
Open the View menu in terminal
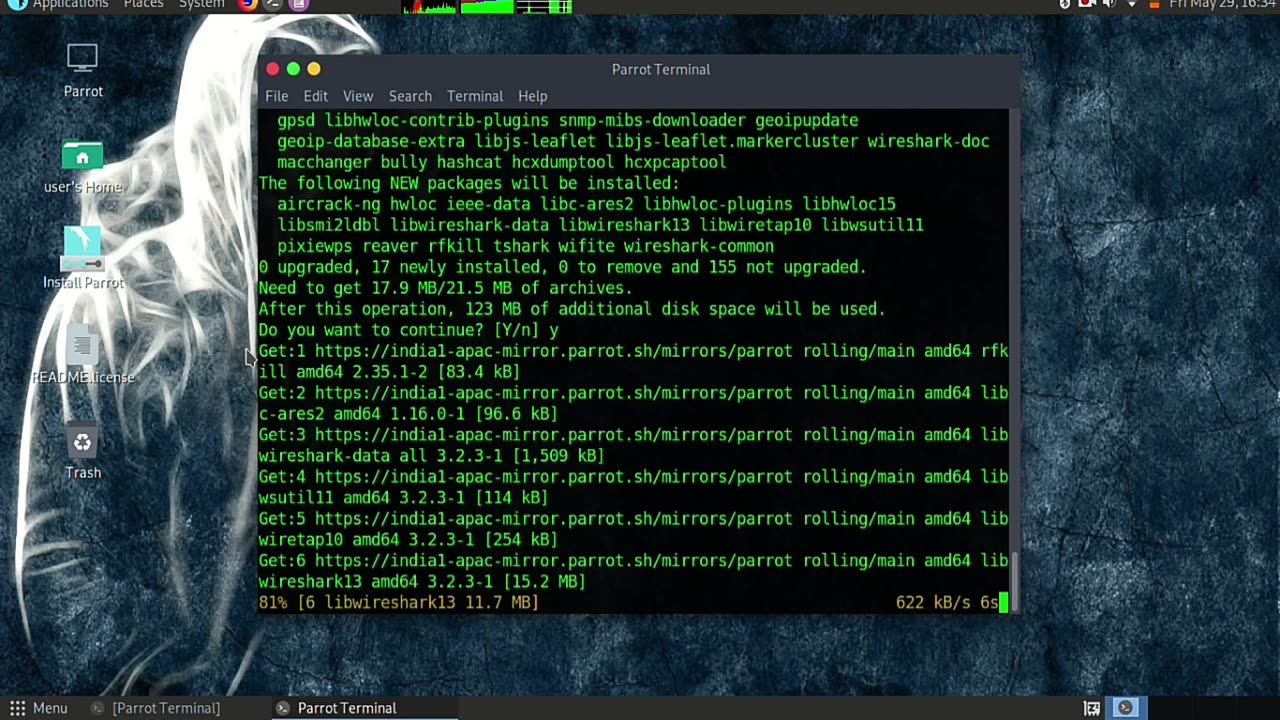coord(358,96)
